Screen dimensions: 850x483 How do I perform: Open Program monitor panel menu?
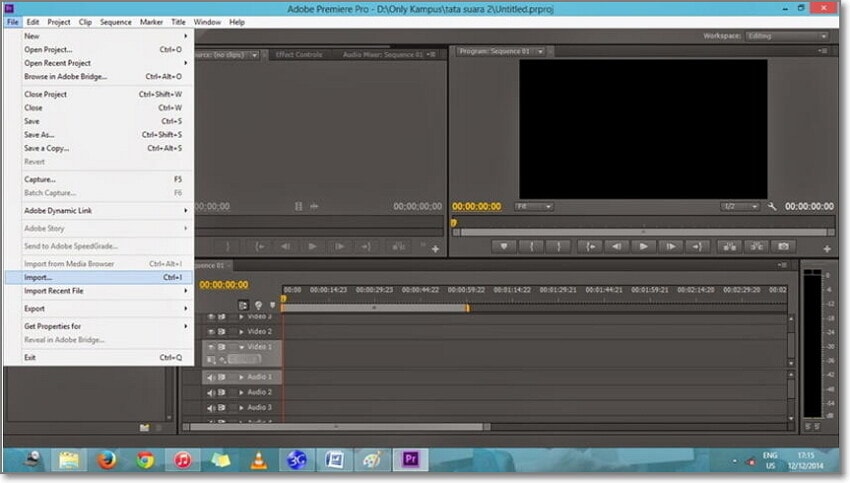click(x=823, y=51)
